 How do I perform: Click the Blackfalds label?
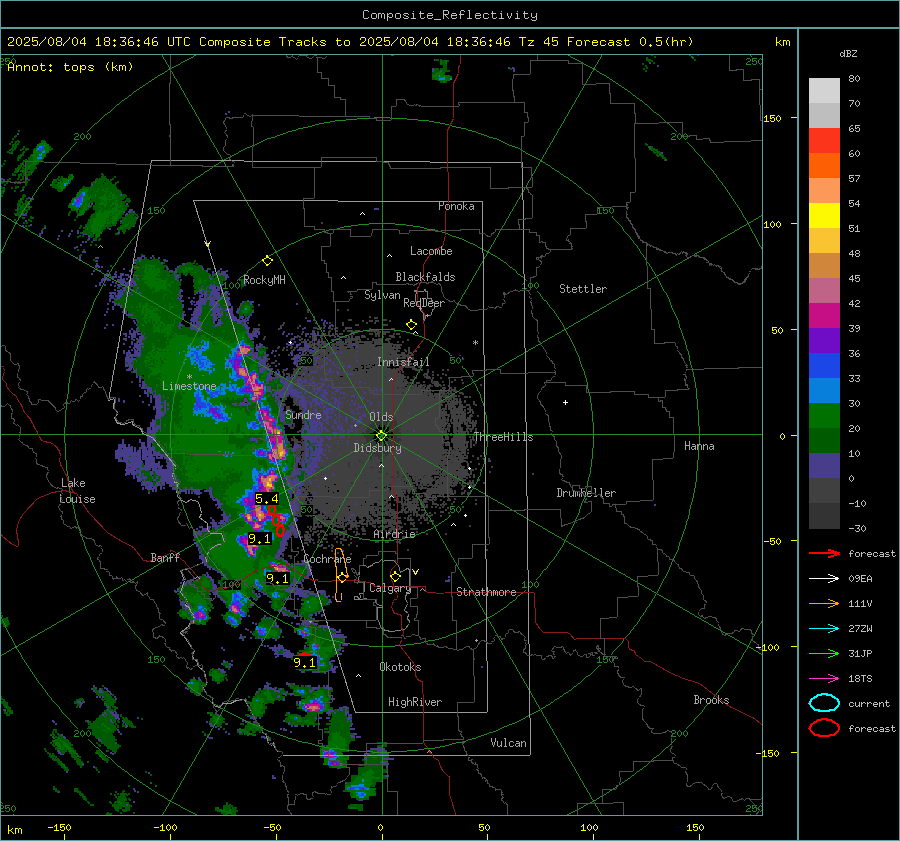tap(425, 277)
